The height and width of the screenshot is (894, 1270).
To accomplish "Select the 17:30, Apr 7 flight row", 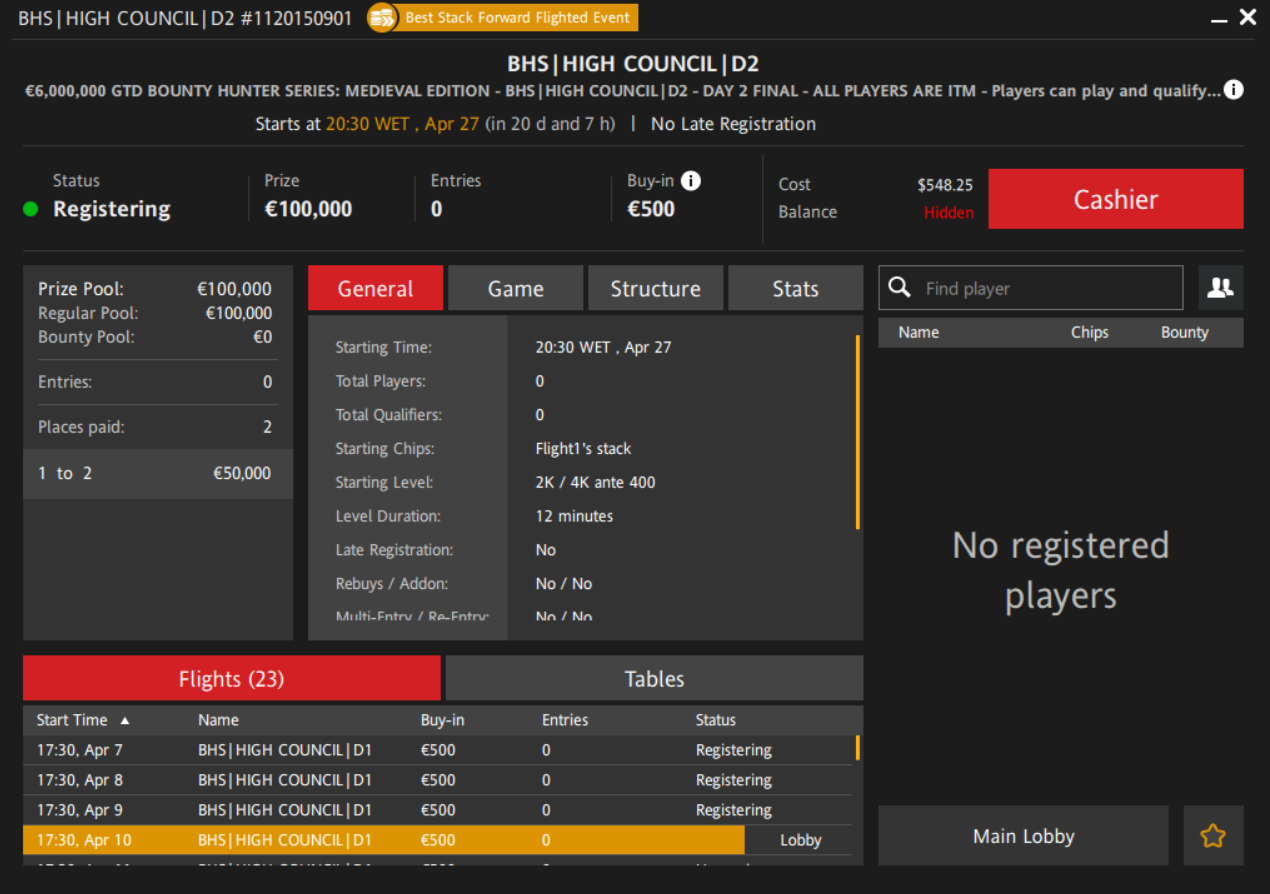I will click(400, 750).
